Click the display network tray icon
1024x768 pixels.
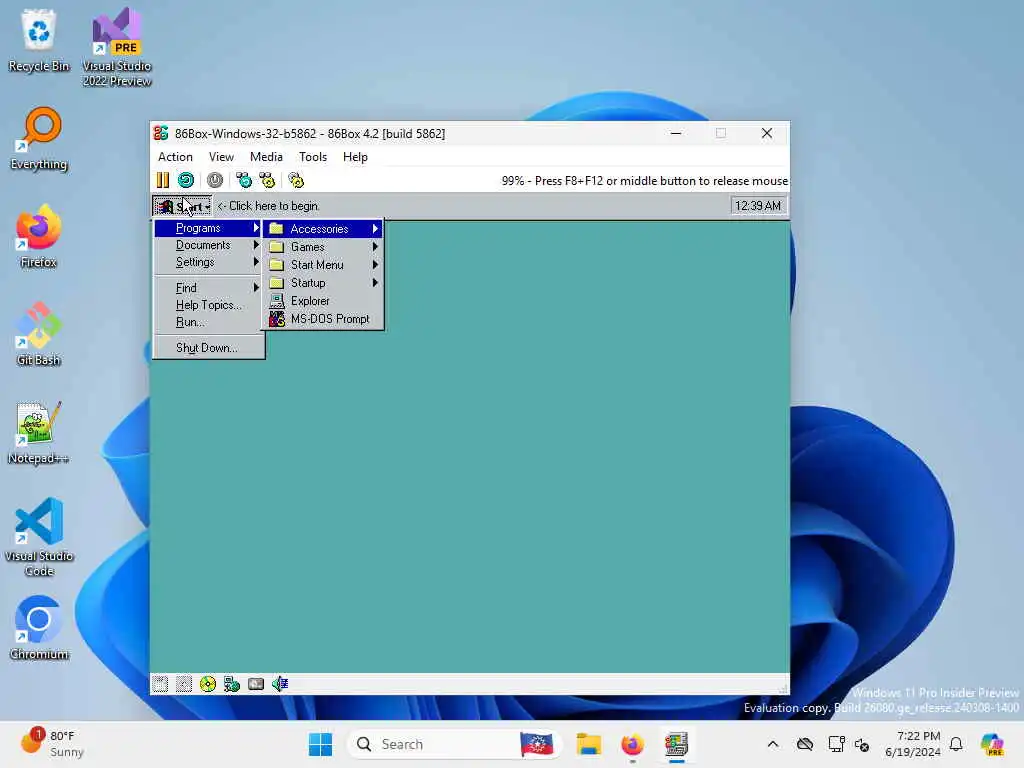[x=836, y=744]
